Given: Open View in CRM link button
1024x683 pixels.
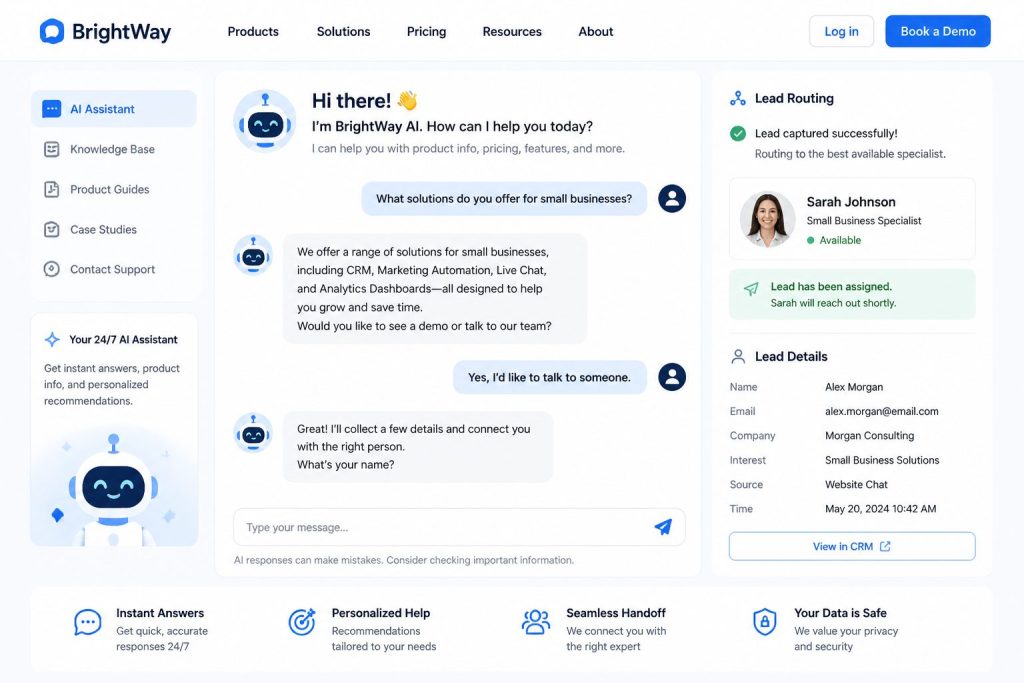Looking at the screenshot, I should pos(852,547).
